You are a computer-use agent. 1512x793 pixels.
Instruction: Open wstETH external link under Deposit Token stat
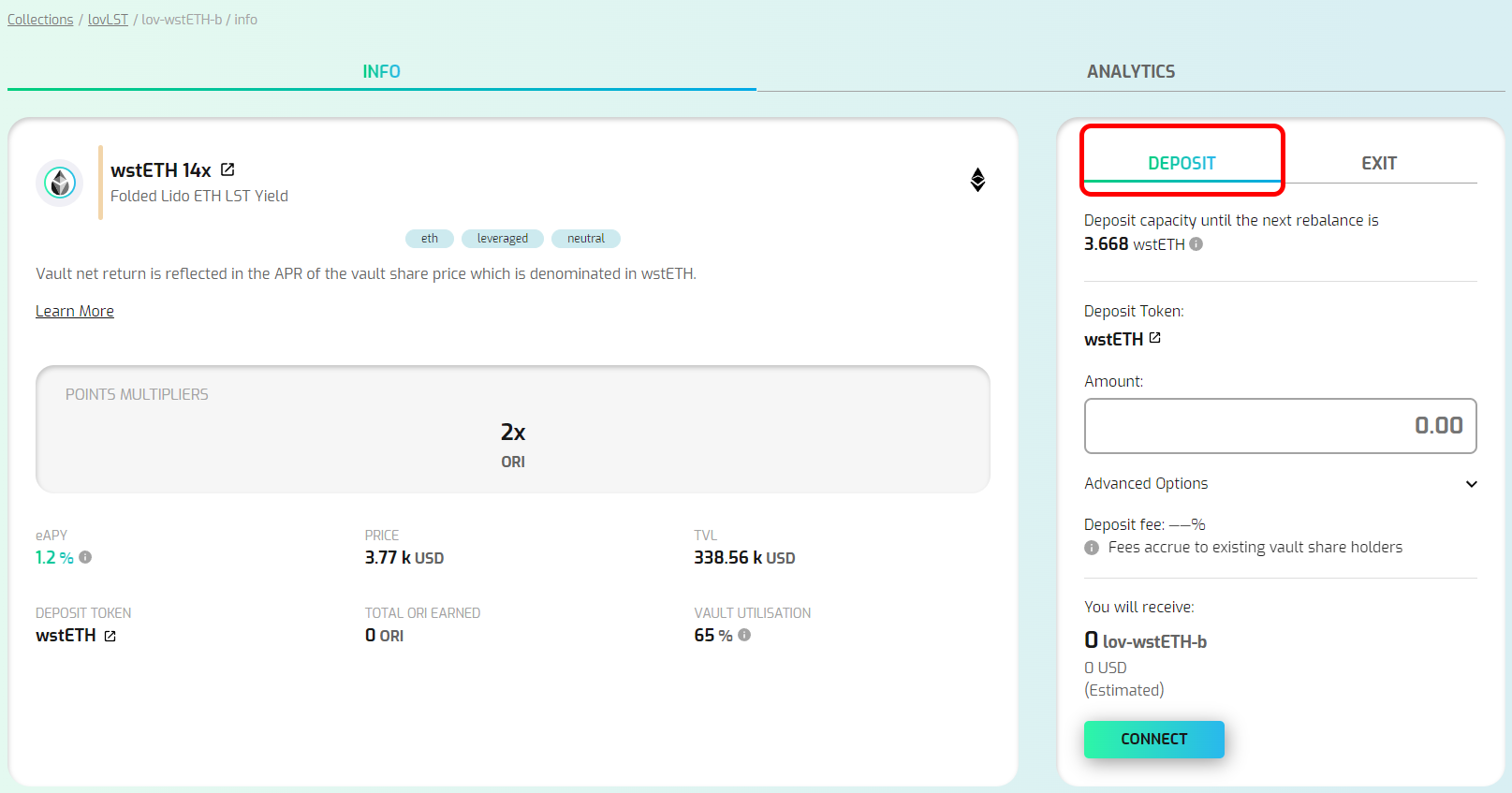110,636
